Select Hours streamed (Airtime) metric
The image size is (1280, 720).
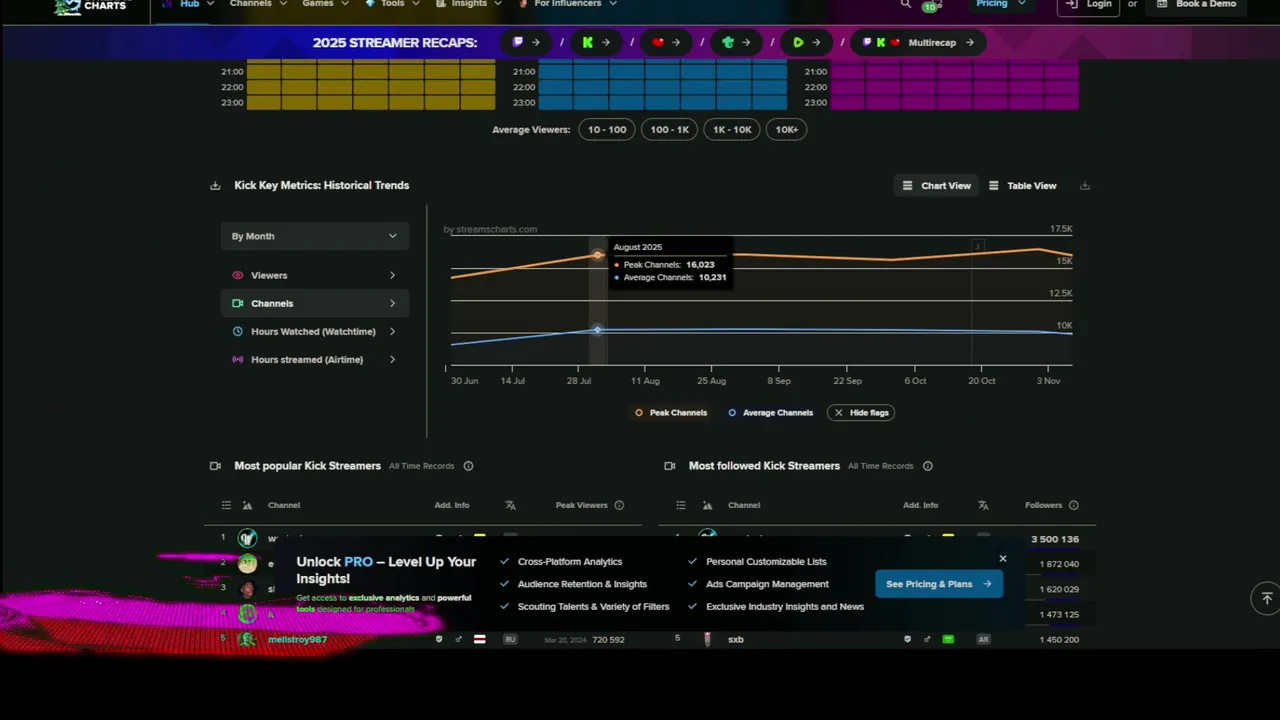[x=315, y=359]
